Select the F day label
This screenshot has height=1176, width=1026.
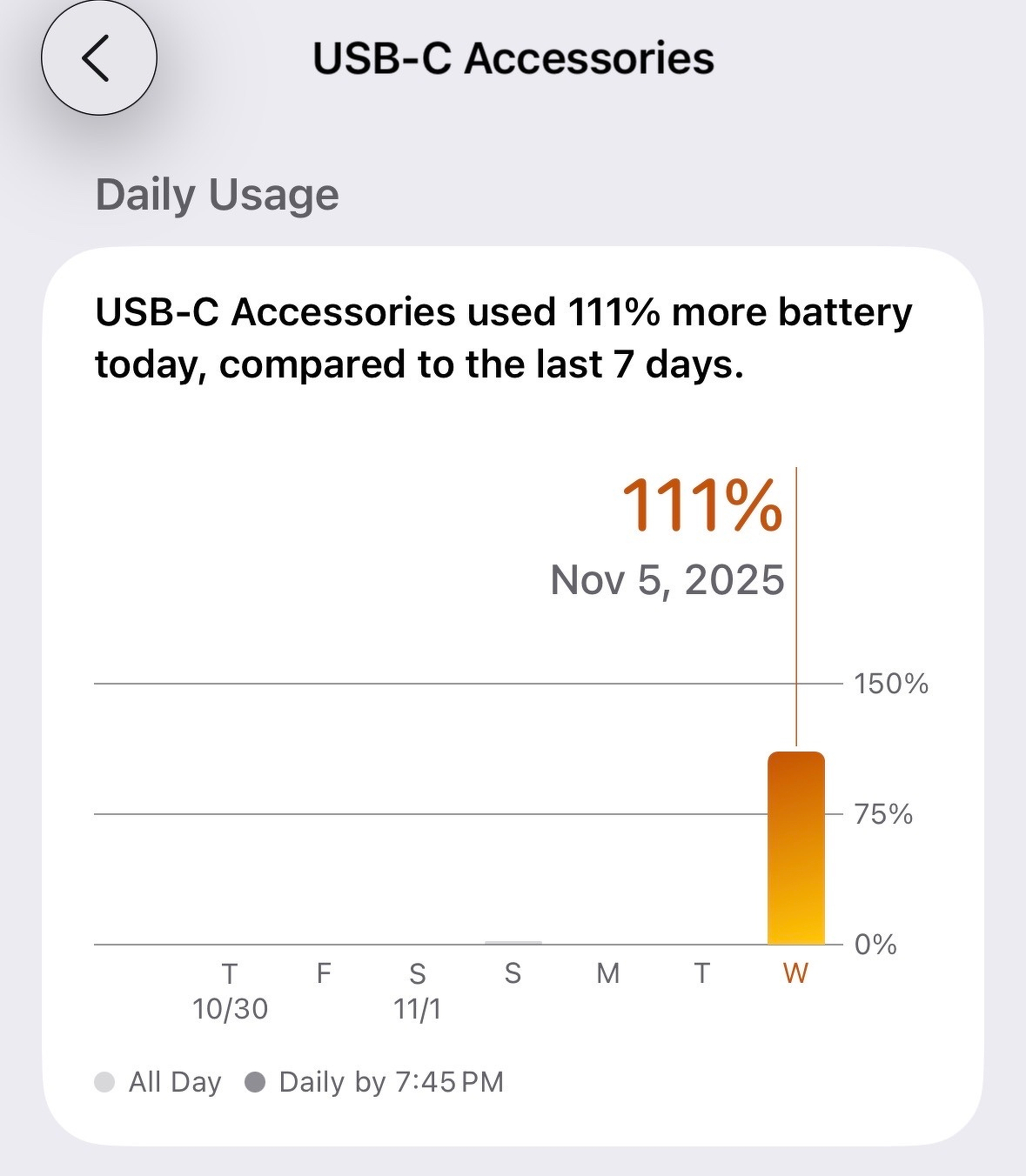click(x=324, y=973)
